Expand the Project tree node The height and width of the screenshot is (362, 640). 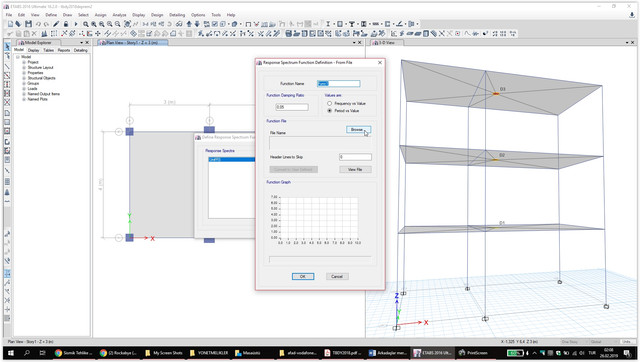[x=24, y=62]
